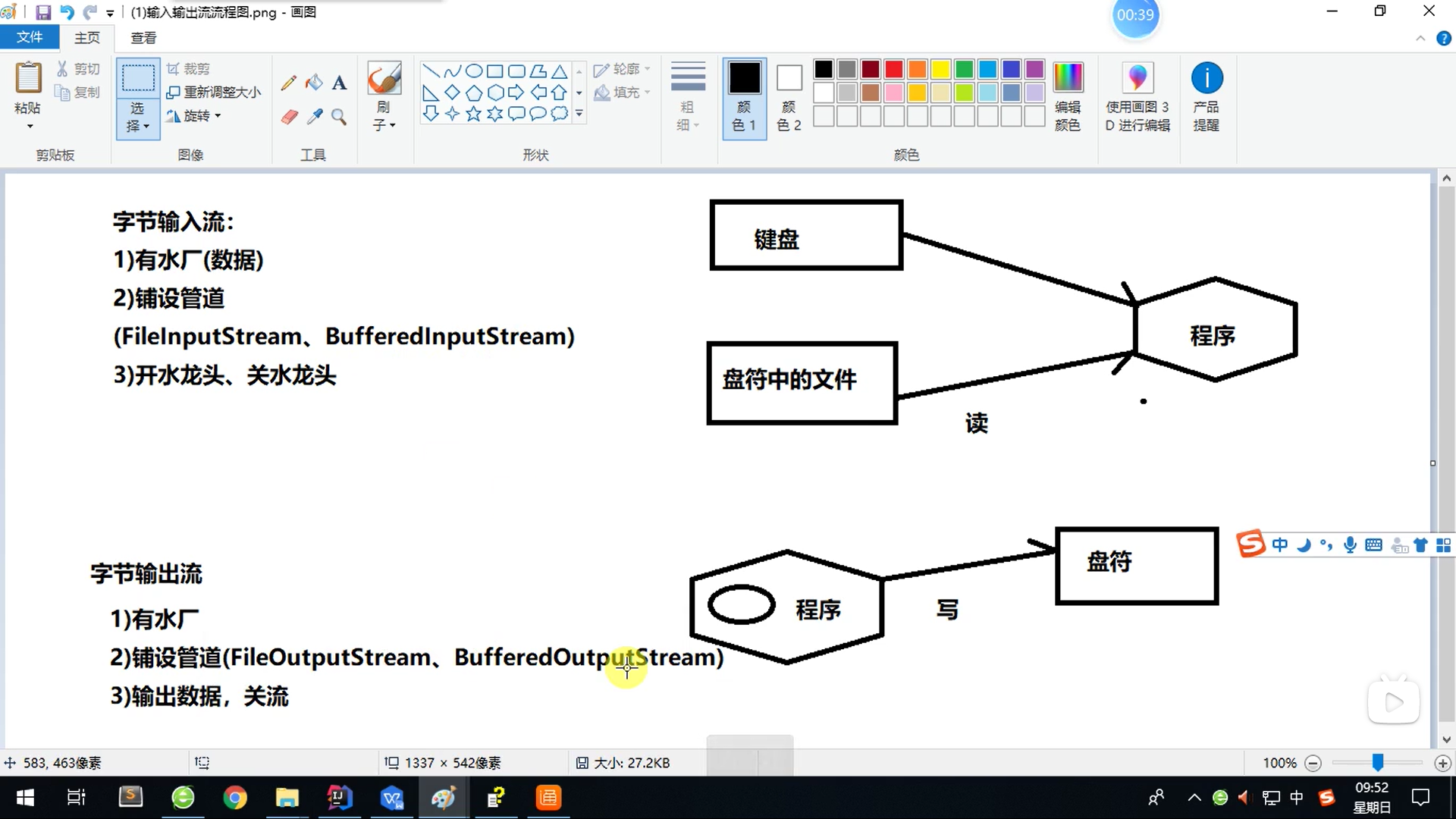Pick the orange color swatch

click(918, 70)
